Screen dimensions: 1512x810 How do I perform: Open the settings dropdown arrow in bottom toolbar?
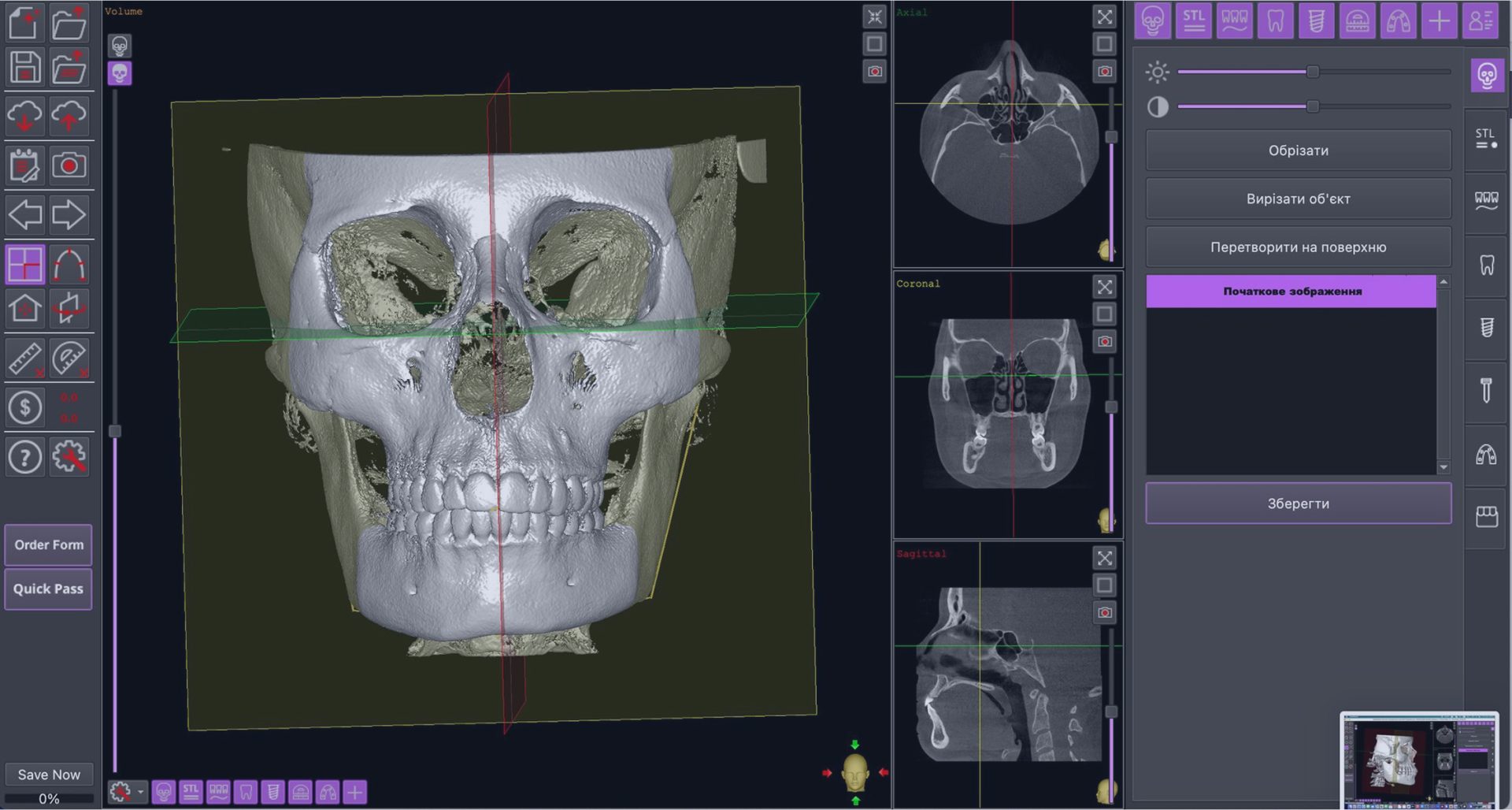click(141, 792)
